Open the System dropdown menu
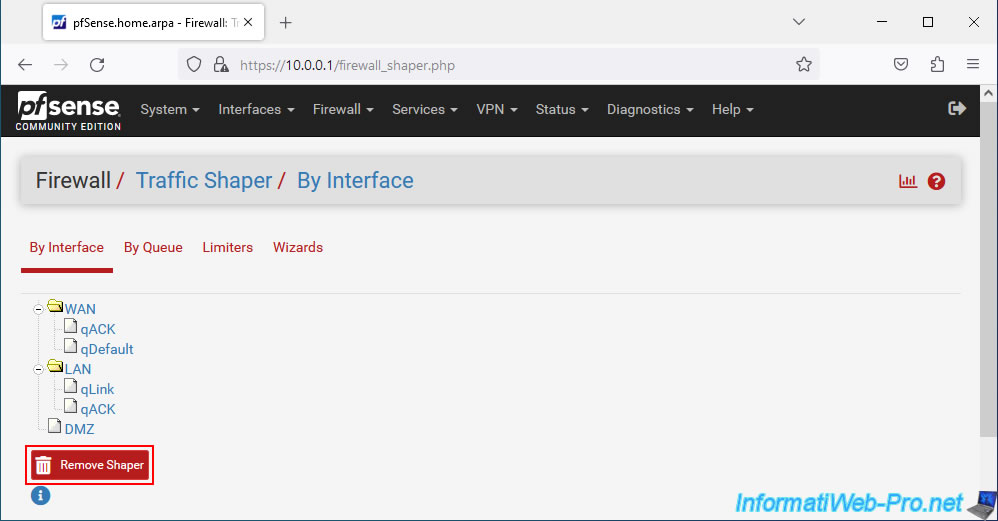 [170, 109]
